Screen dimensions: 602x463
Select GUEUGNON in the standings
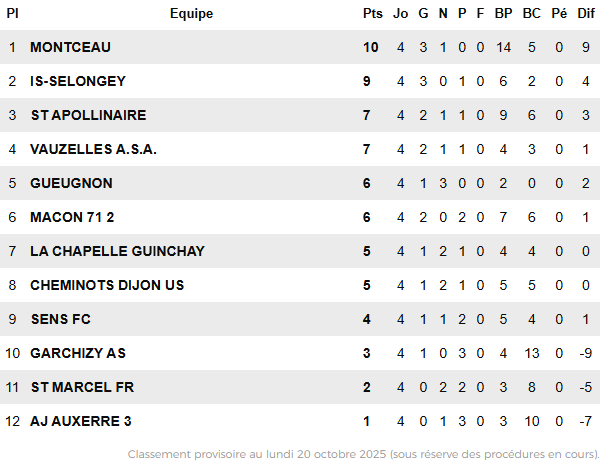point(71,183)
